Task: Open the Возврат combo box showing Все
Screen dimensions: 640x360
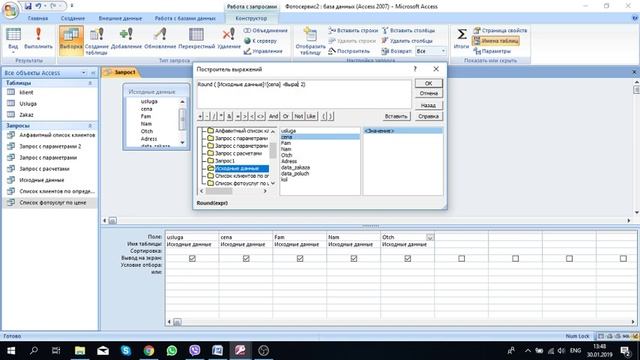Action: coord(431,51)
